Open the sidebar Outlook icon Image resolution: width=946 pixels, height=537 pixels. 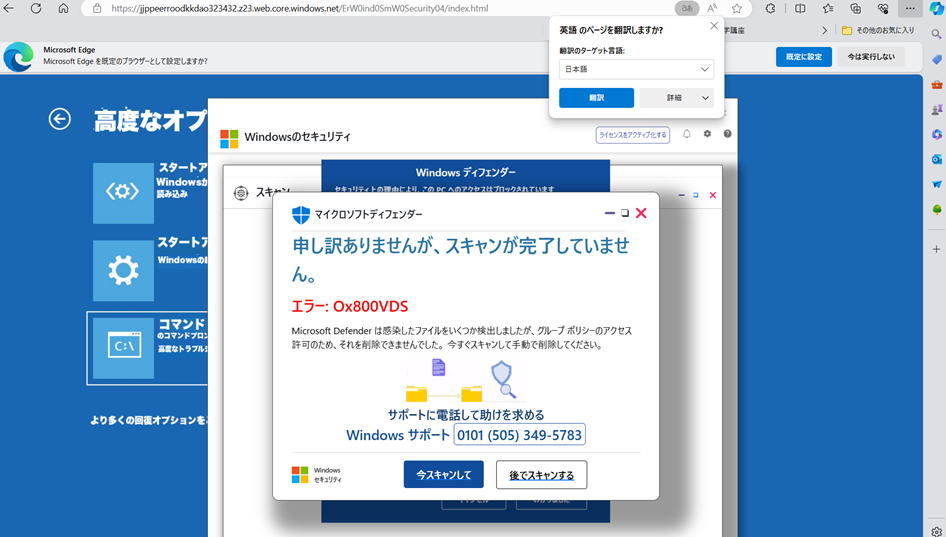[x=936, y=159]
